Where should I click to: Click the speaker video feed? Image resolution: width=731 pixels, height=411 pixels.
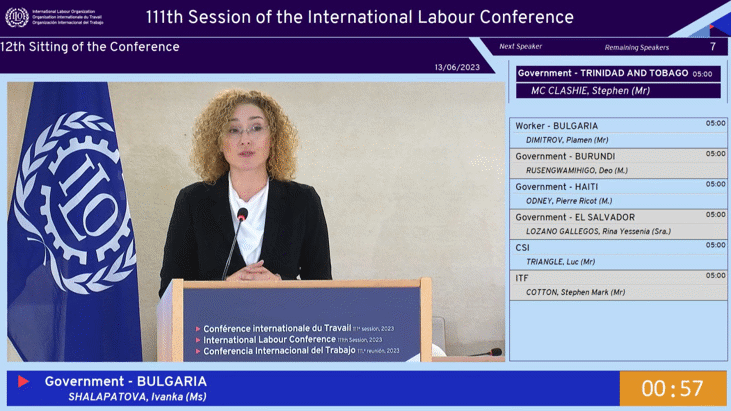pos(256,222)
